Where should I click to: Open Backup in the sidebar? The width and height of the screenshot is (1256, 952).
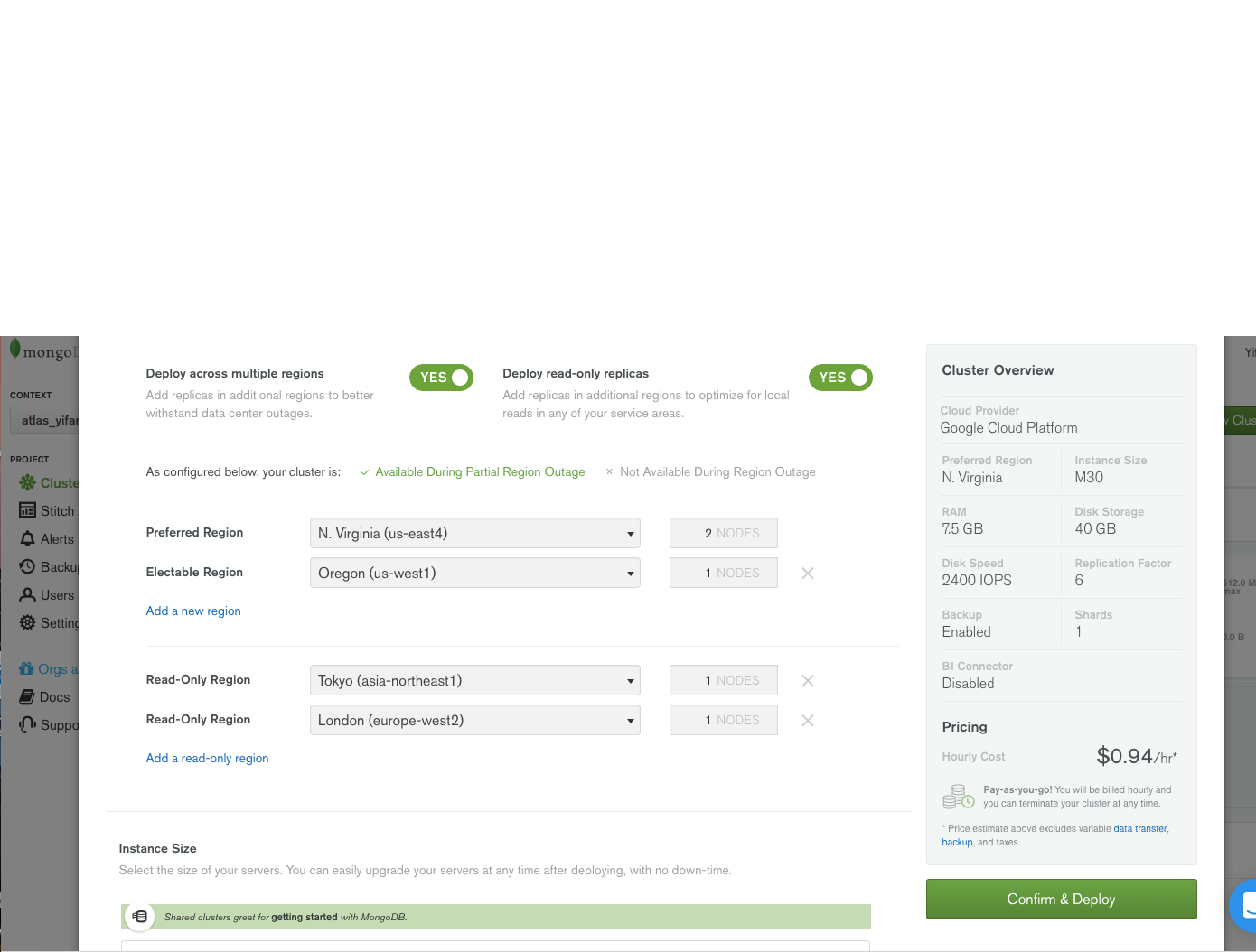coord(60,566)
